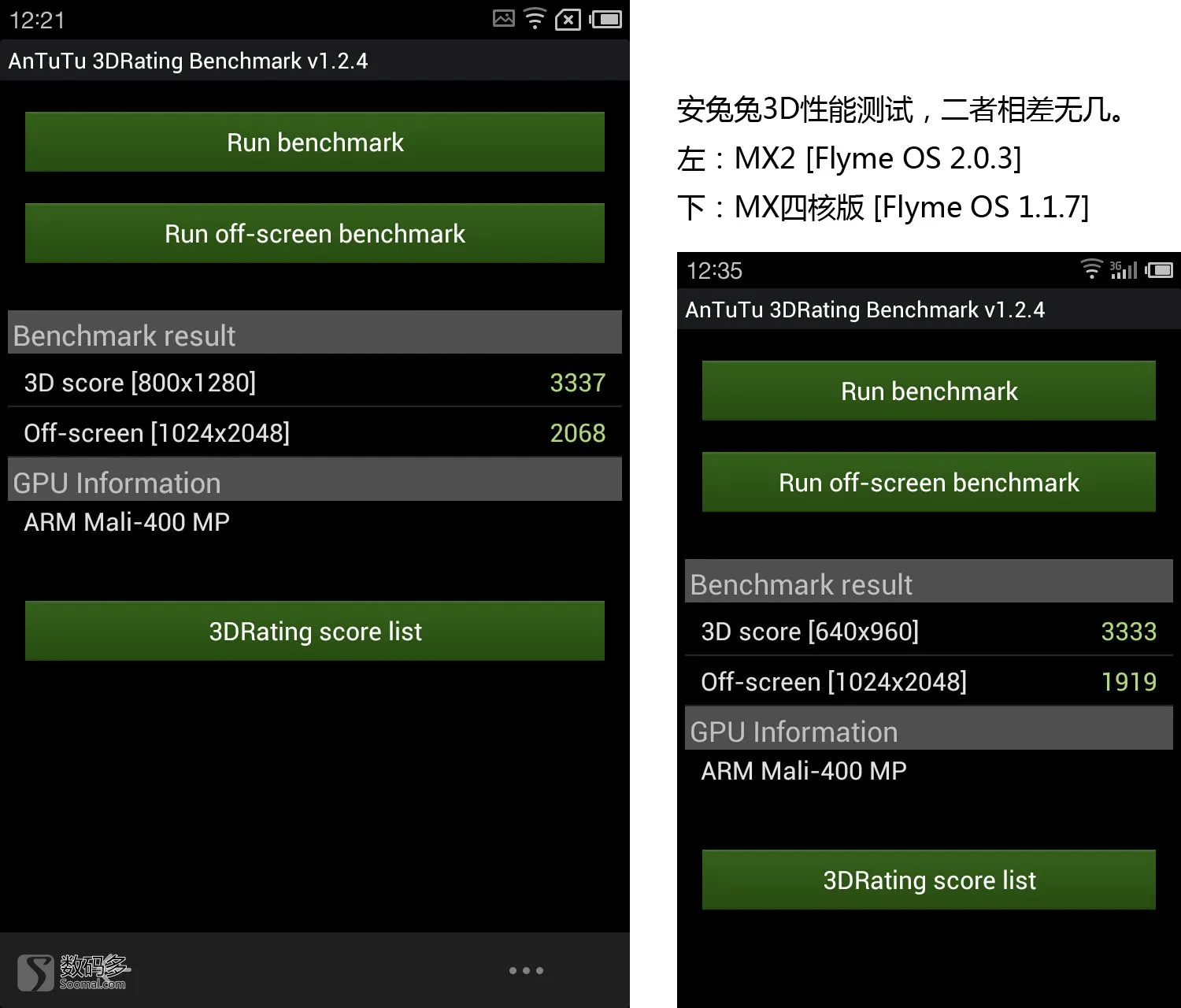
Task: Tap the Wi-Fi icon in left status bar
Action: coord(535,19)
